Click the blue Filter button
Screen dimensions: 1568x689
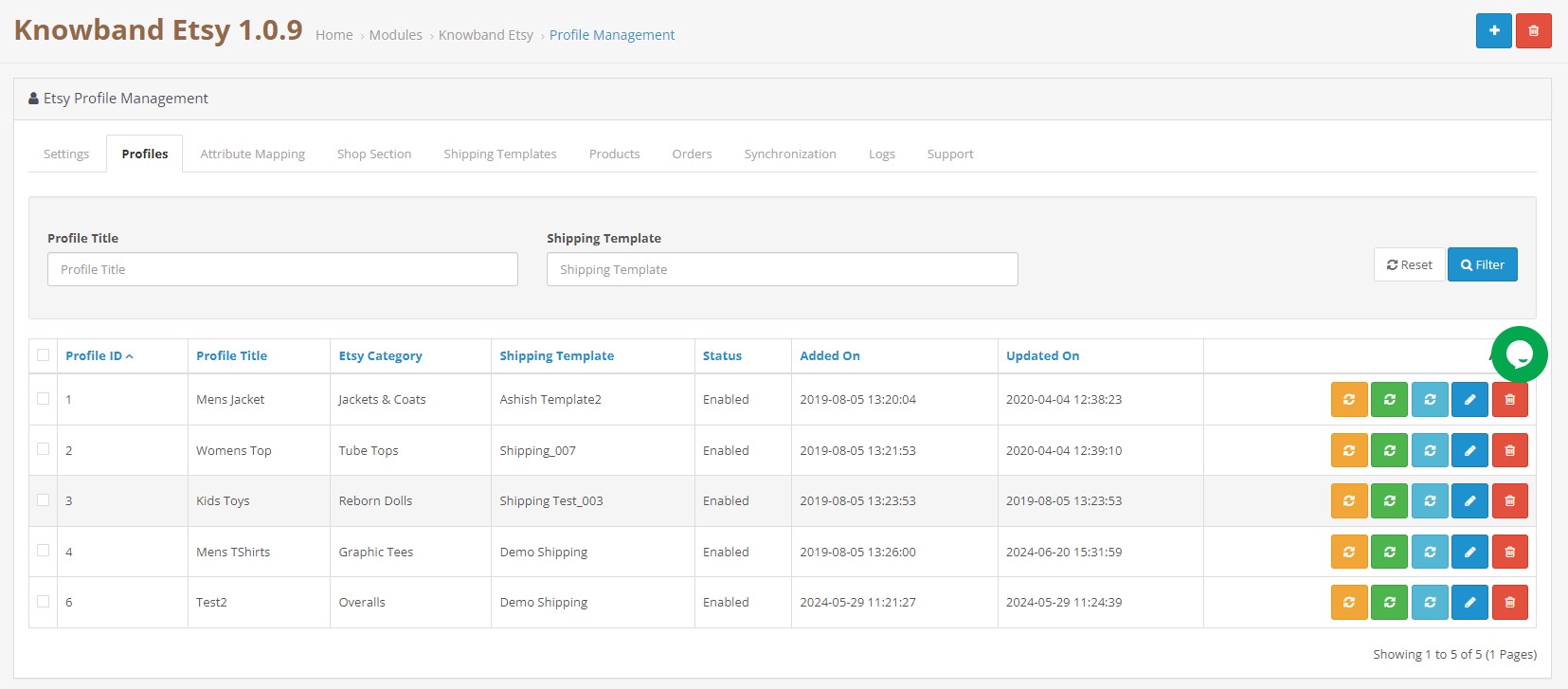point(1483,264)
